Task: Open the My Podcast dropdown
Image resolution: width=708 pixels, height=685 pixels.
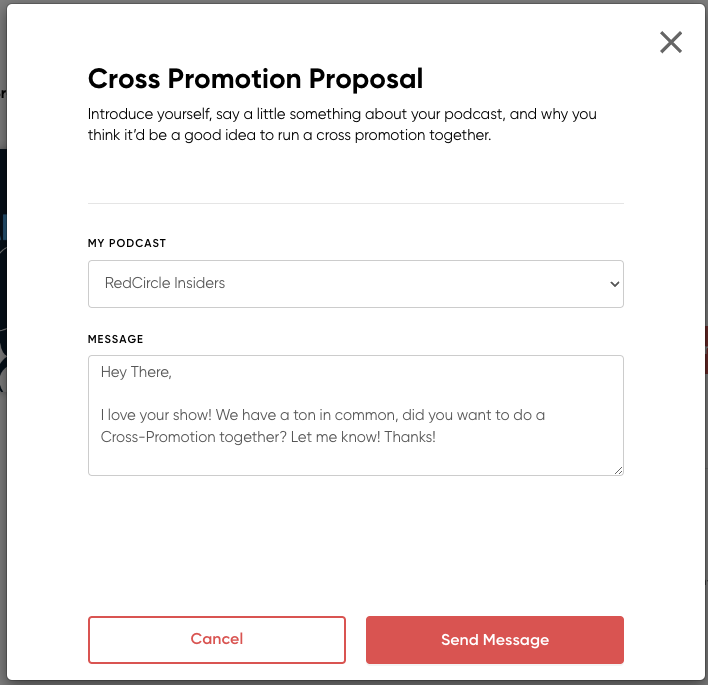Action: coord(355,284)
